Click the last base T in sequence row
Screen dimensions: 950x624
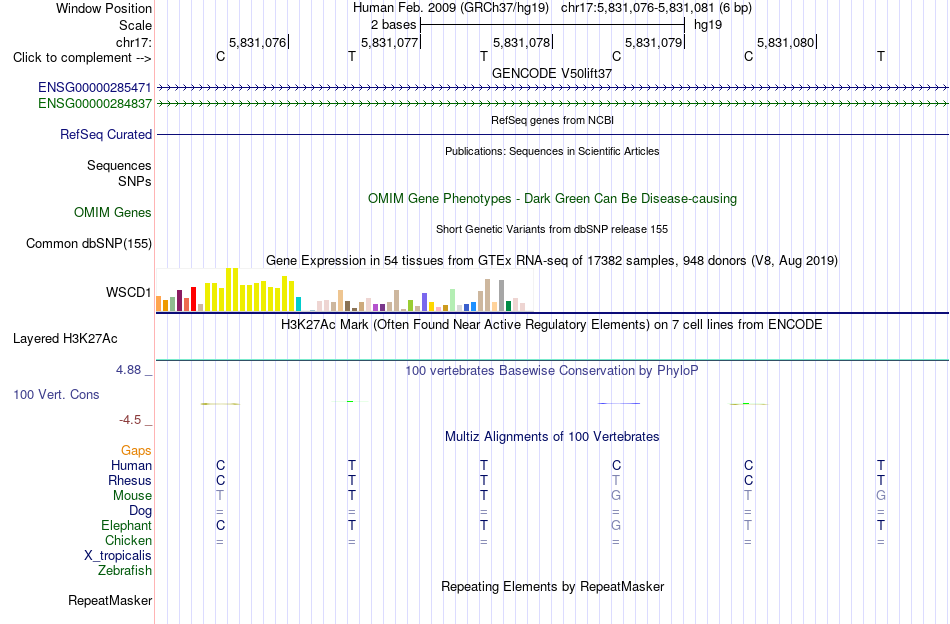(x=881, y=56)
